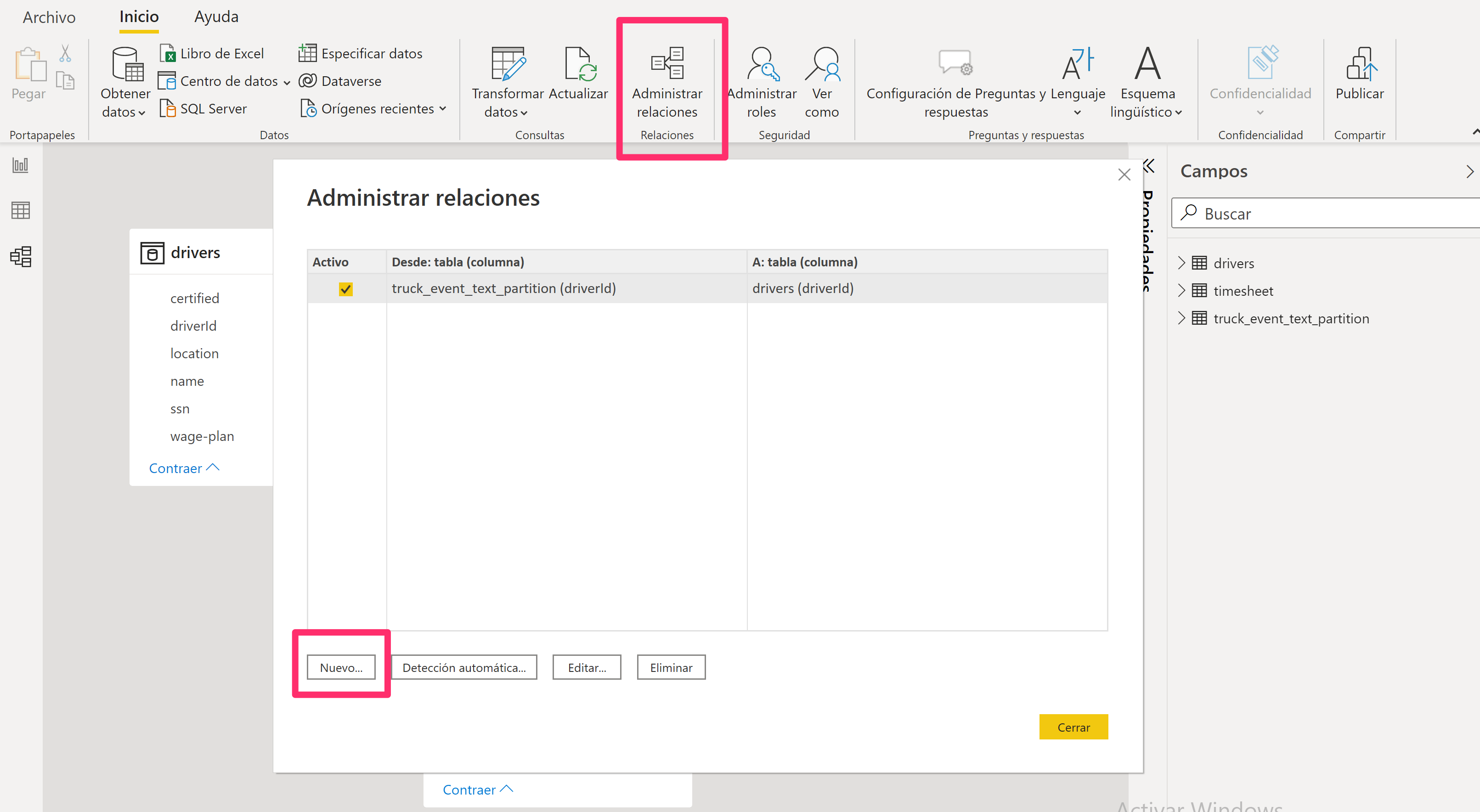
Task: Collapse drivers card with Contraer link
Action: pyautogui.click(x=184, y=468)
